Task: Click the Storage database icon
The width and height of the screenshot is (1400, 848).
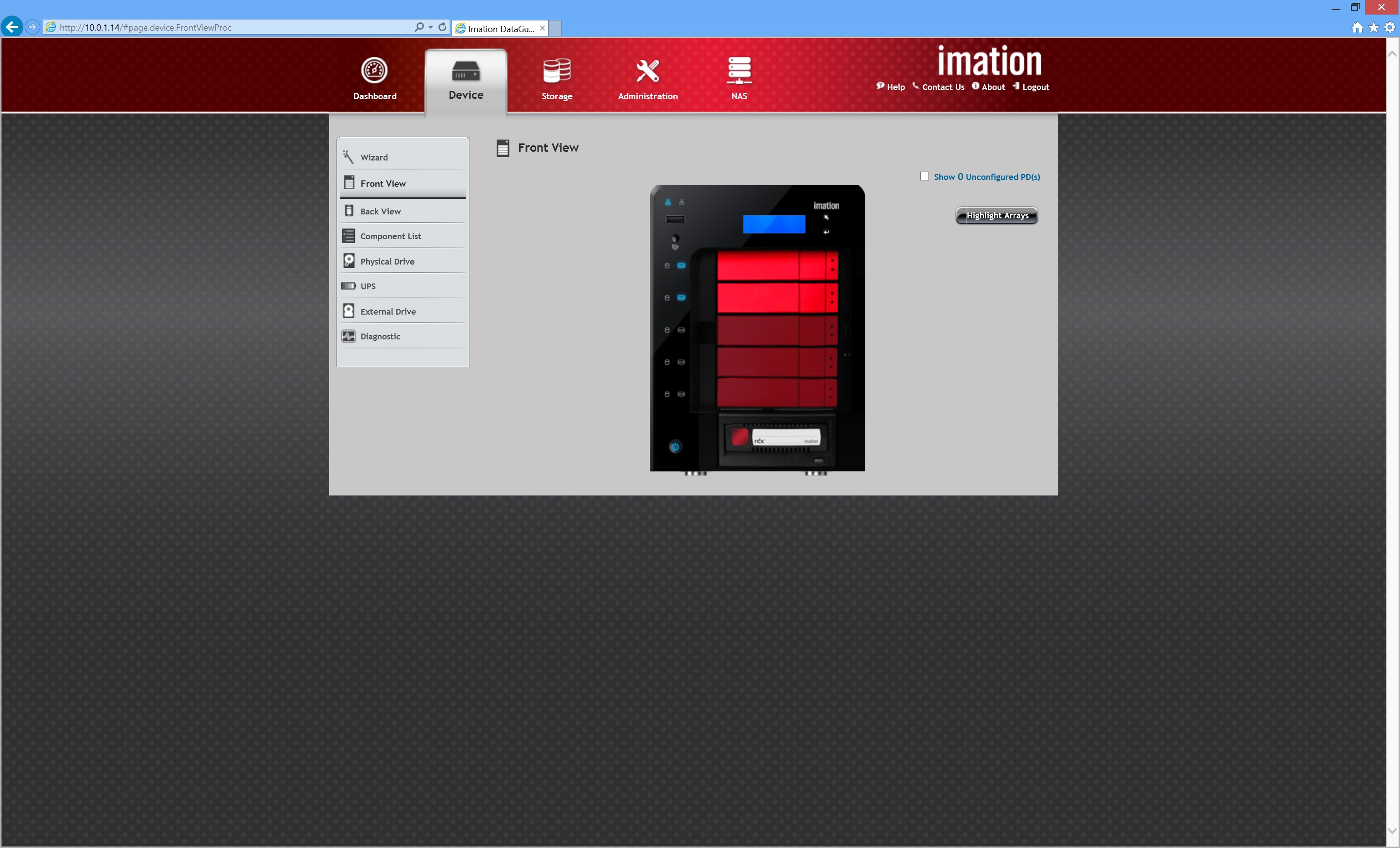Action: 556,71
